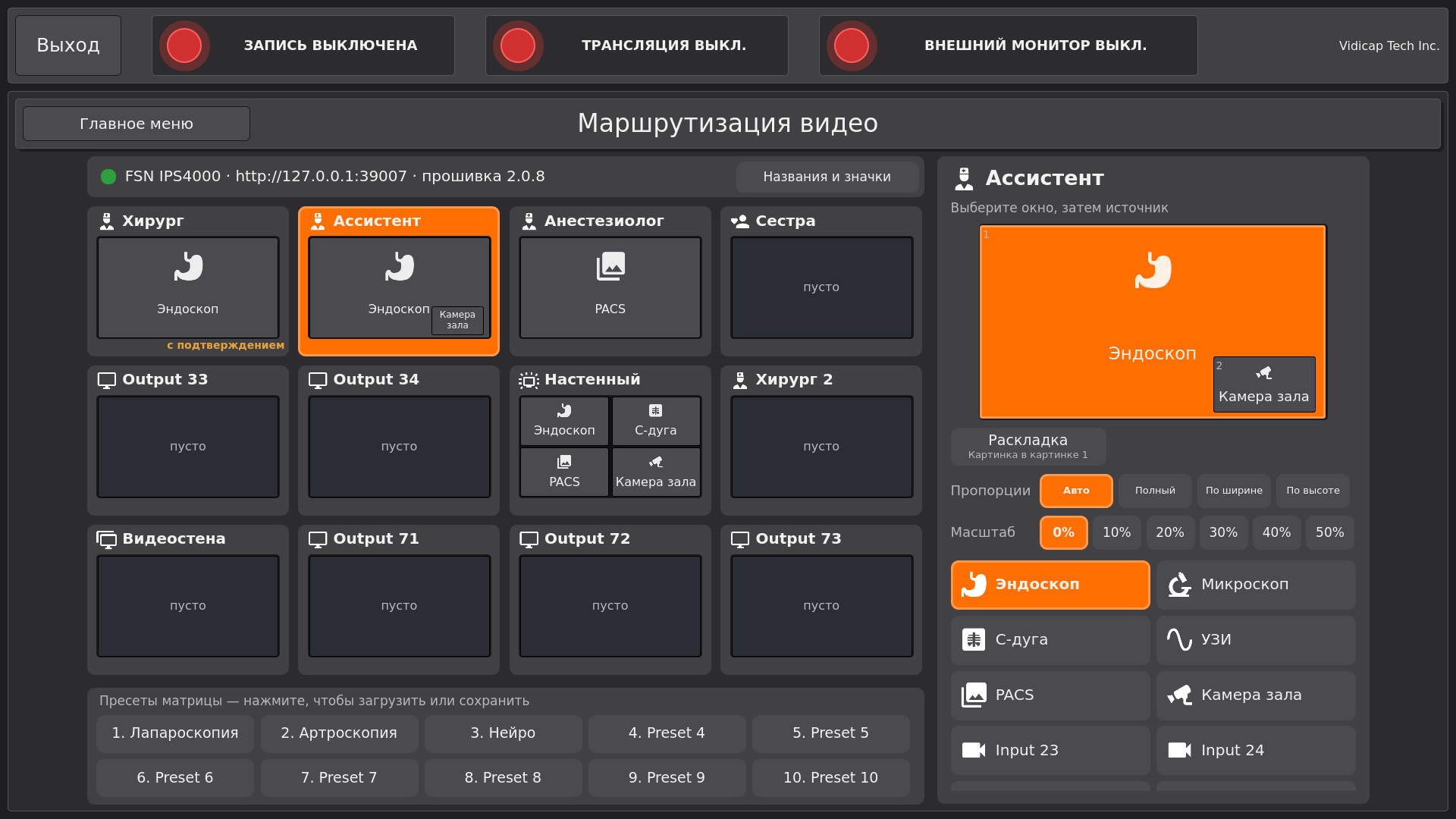The height and width of the screenshot is (819, 1456).
Task: Select the Камера зала camera icon in source list
Action: point(1179,695)
